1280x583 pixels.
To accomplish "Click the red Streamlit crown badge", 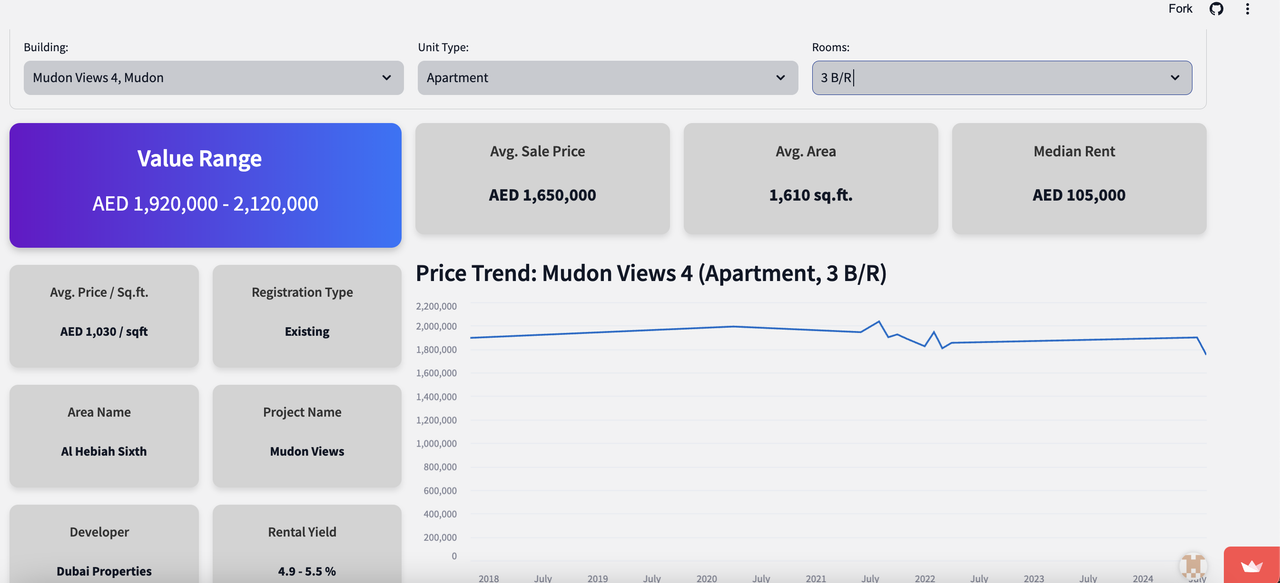I will (1251, 565).
